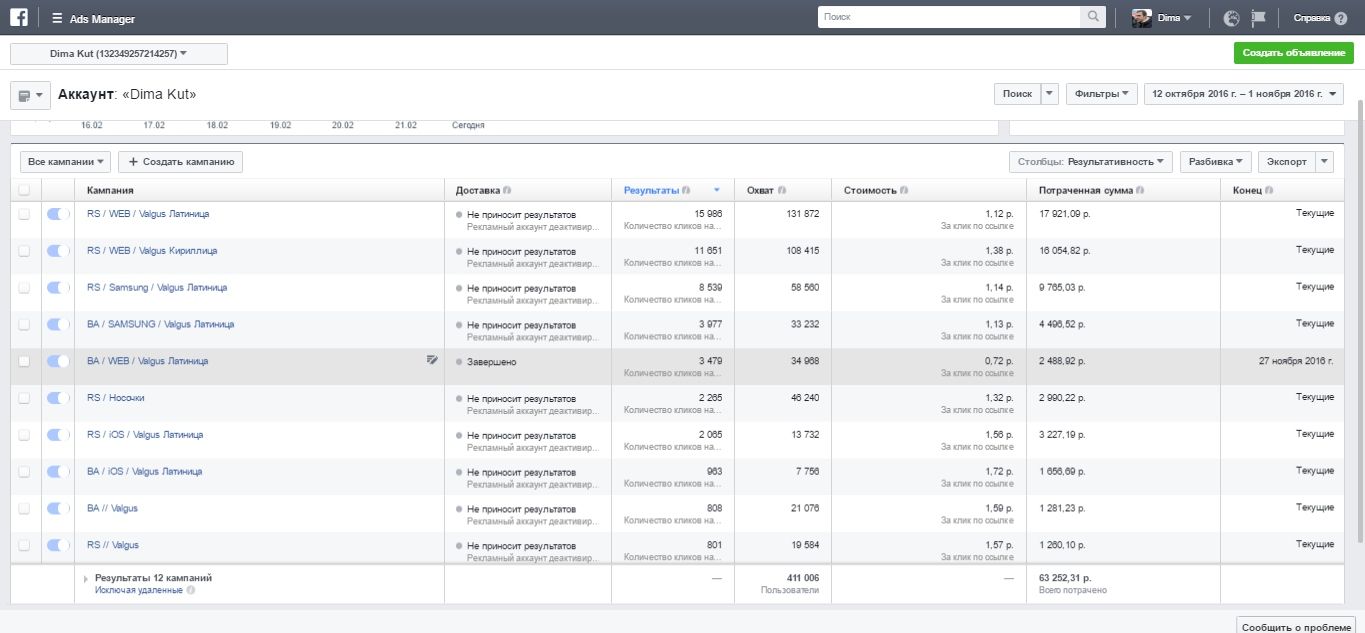Toggle RS / WEB / Valgus Латиница campaign switch
The image size is (1365, 633).
tap(58, 214)
